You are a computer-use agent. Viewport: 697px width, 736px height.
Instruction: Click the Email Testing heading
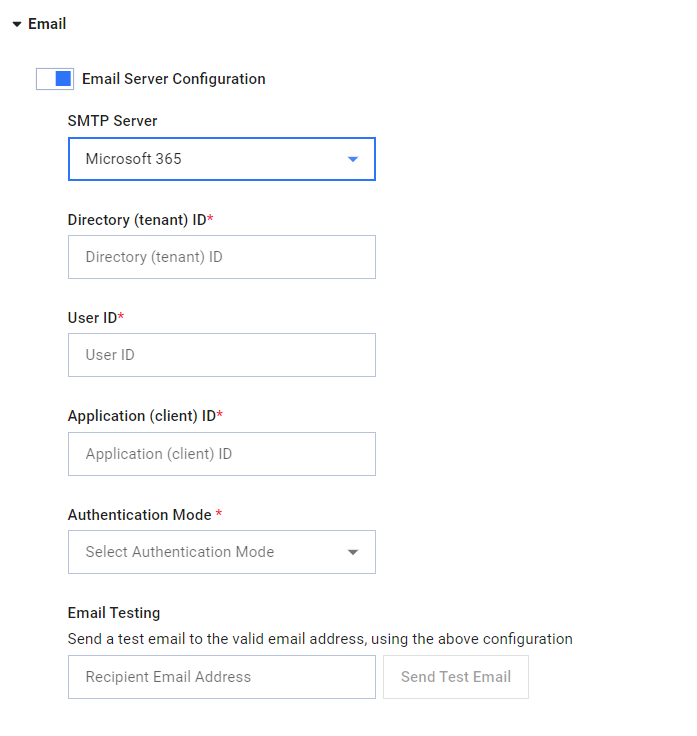pos(114,613)
